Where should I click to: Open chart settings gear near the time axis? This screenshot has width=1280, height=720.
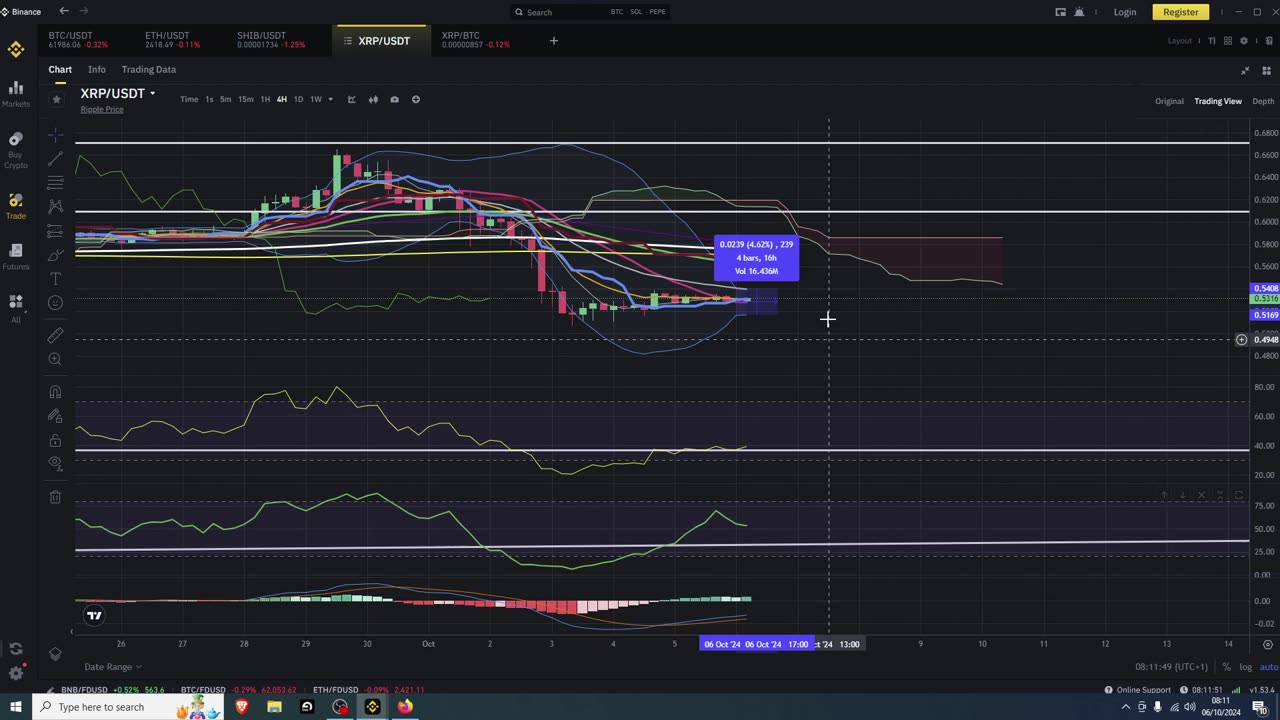point(1267,644)
